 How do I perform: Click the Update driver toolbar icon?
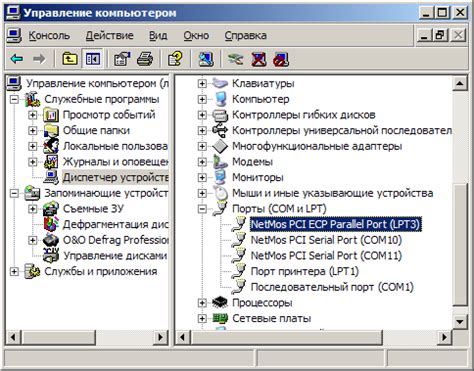pos(235,59)
